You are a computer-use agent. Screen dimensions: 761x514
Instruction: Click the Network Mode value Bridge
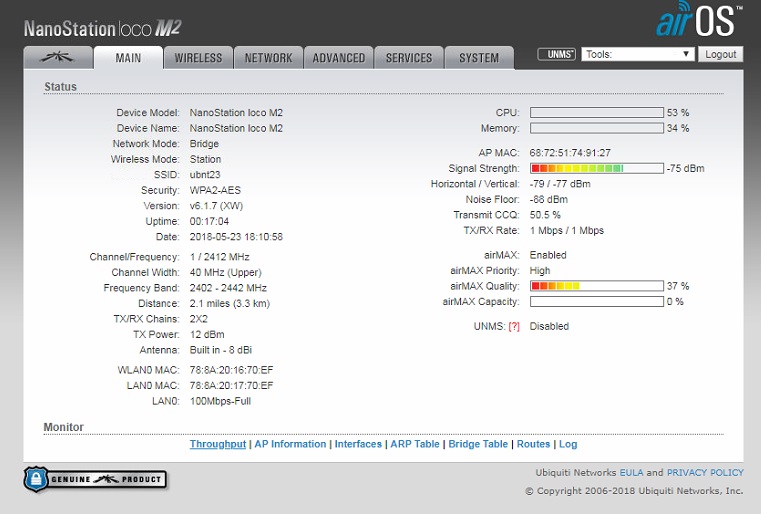click(x=204, y=144)
